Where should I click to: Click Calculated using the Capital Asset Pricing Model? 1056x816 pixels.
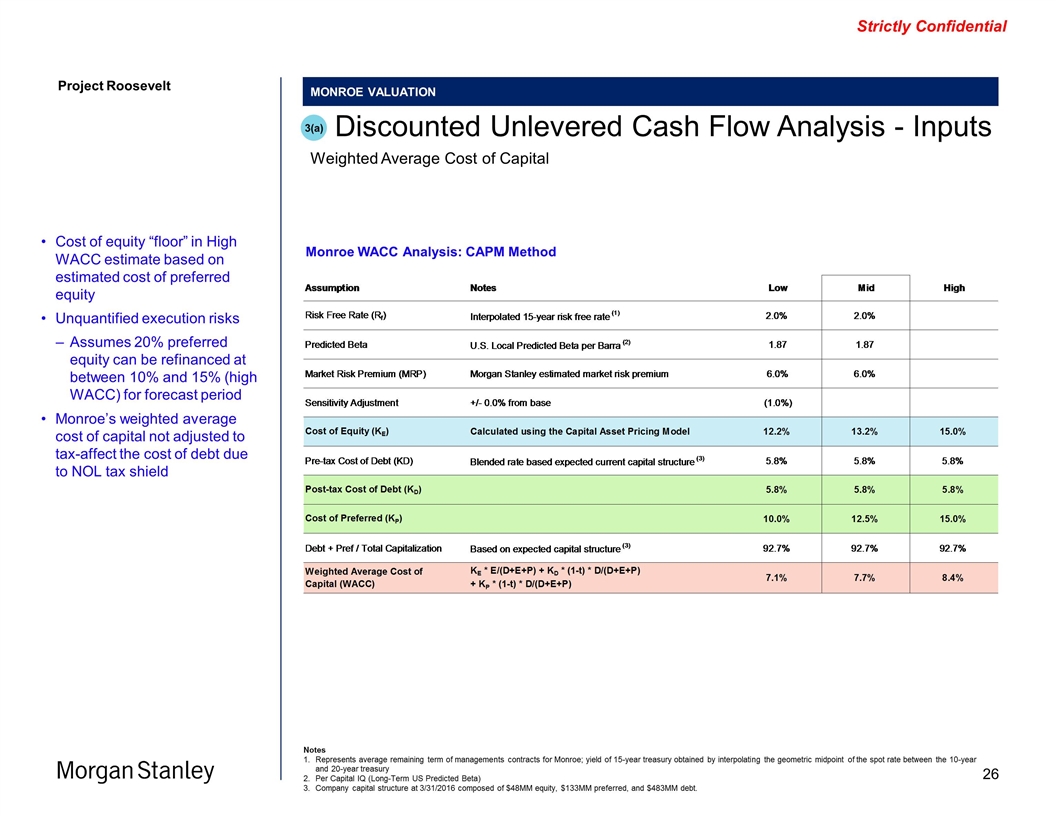(580, 431)
